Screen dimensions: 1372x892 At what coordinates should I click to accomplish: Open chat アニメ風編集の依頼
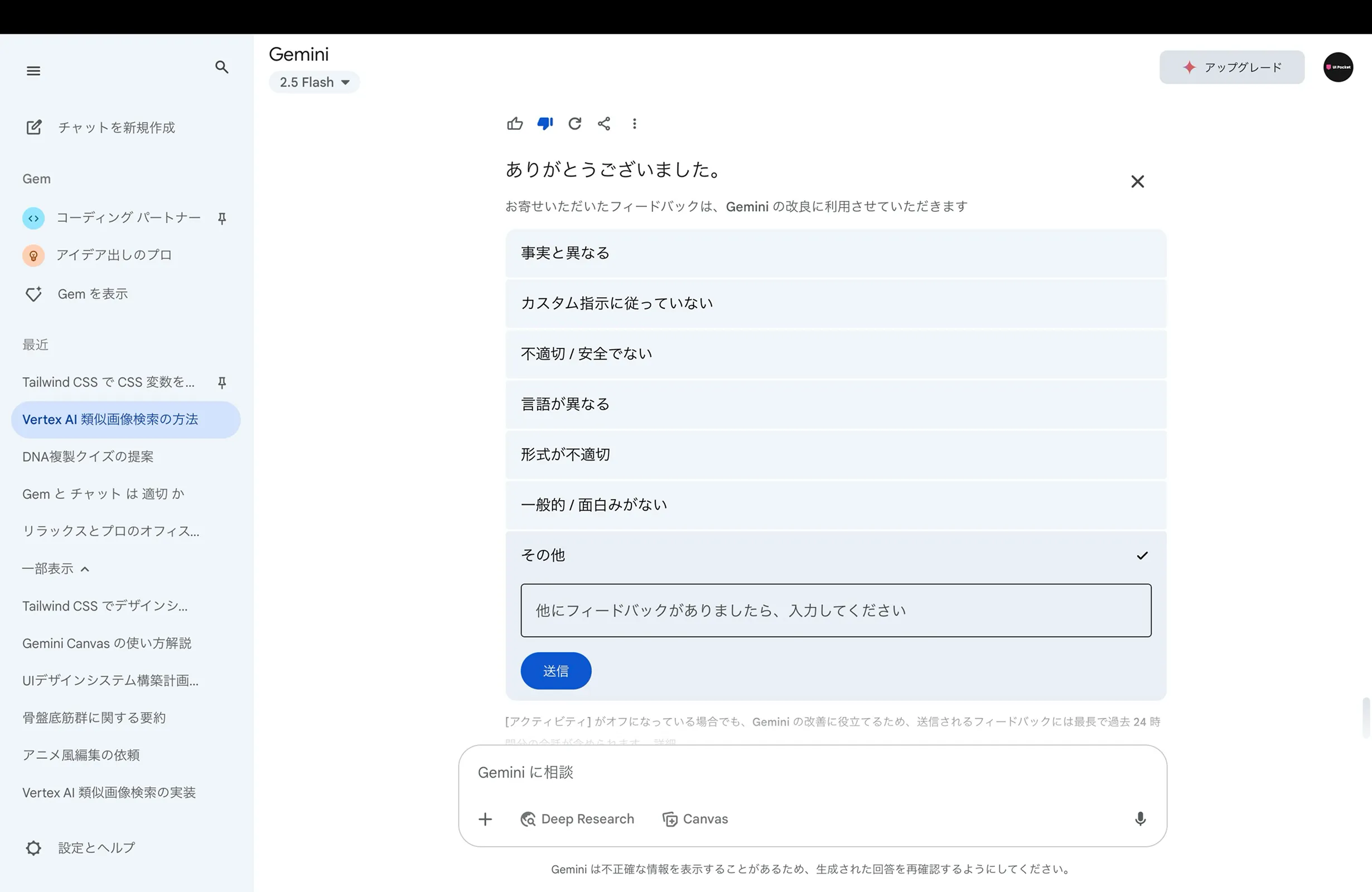pos(81,755)
